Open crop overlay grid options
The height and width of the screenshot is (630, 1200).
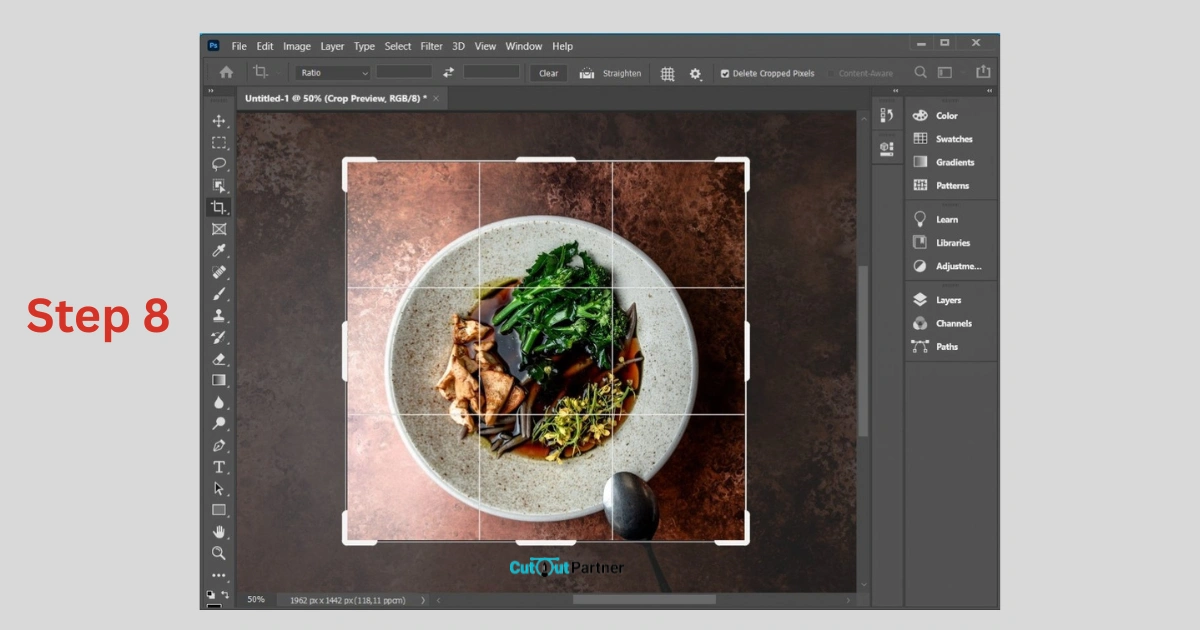coord(667,73)
